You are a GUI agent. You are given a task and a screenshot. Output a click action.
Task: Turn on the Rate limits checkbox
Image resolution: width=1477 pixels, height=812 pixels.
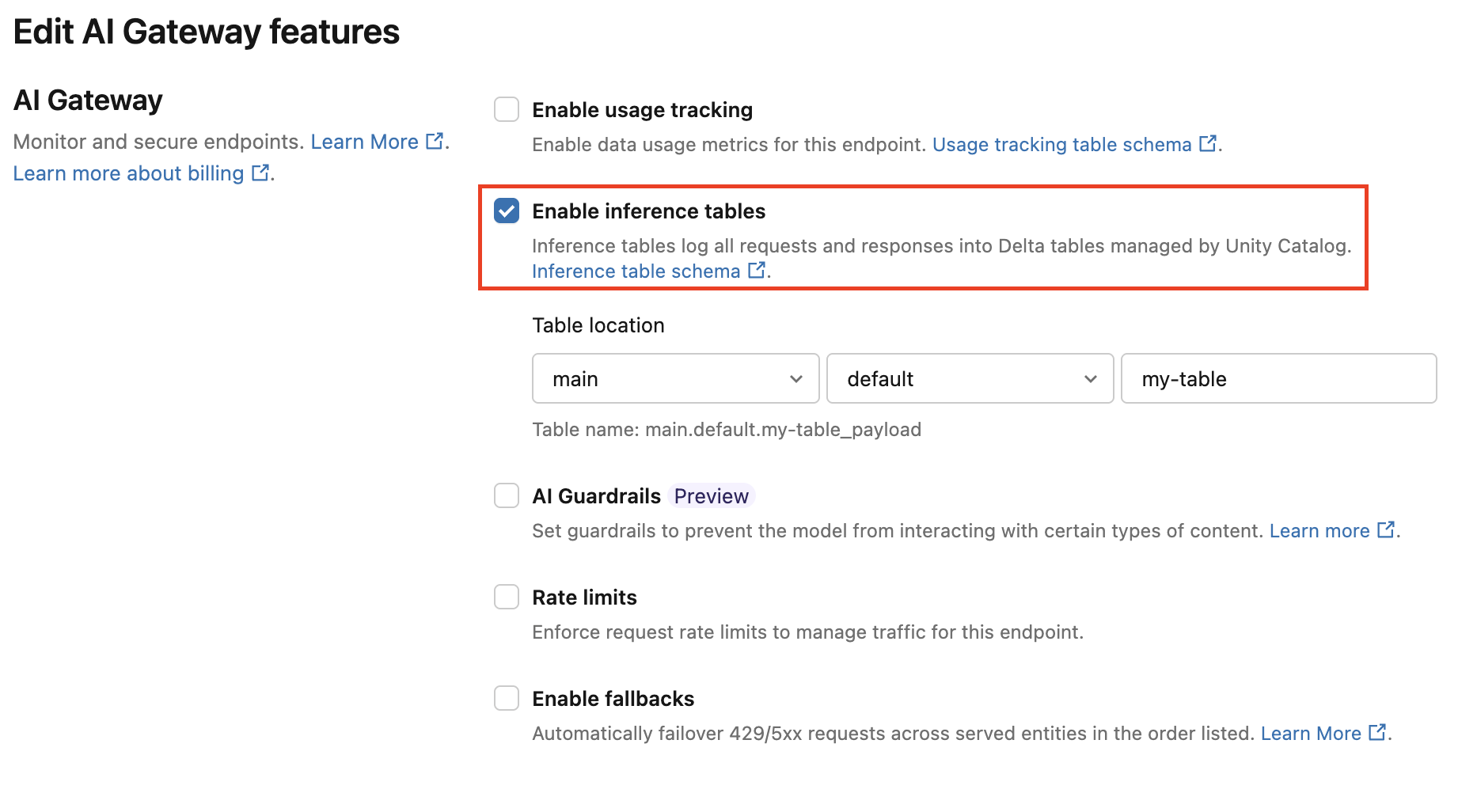coord(507,597)
